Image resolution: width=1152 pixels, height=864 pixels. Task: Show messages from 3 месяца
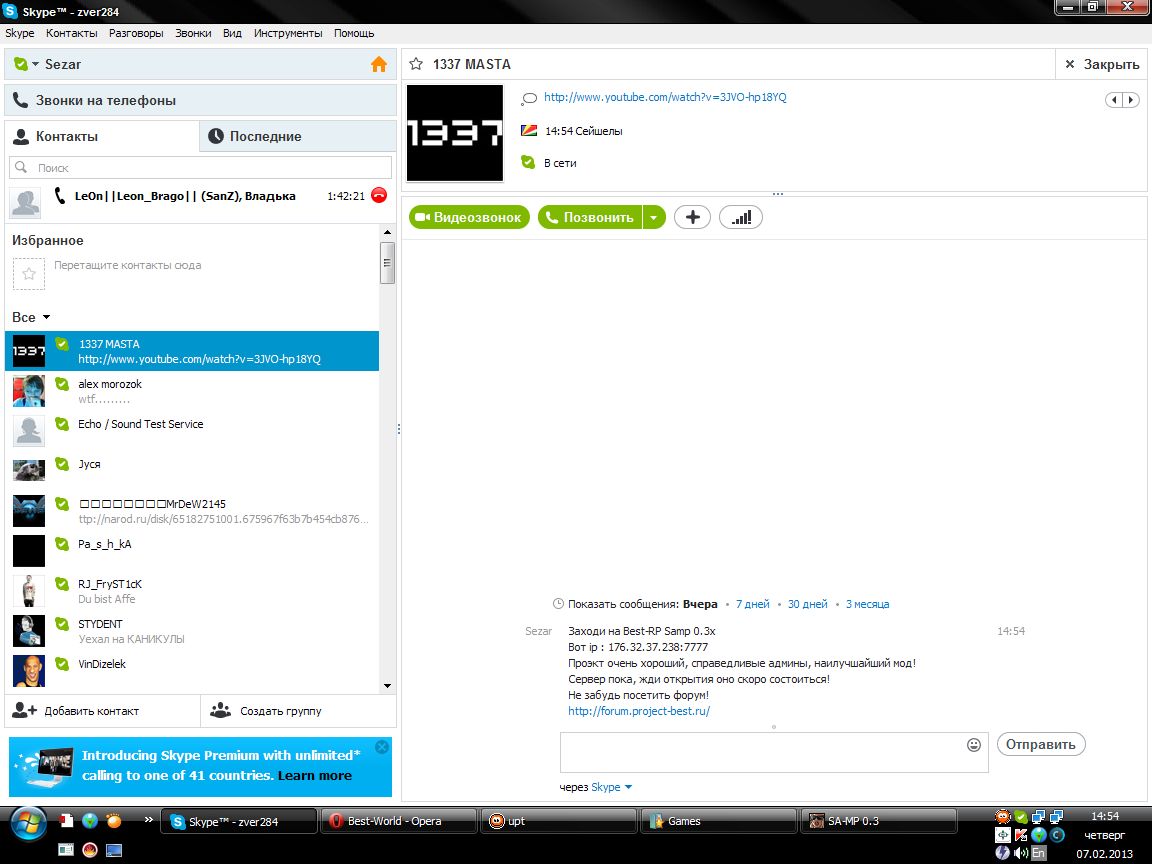click(x=867, y=604)
